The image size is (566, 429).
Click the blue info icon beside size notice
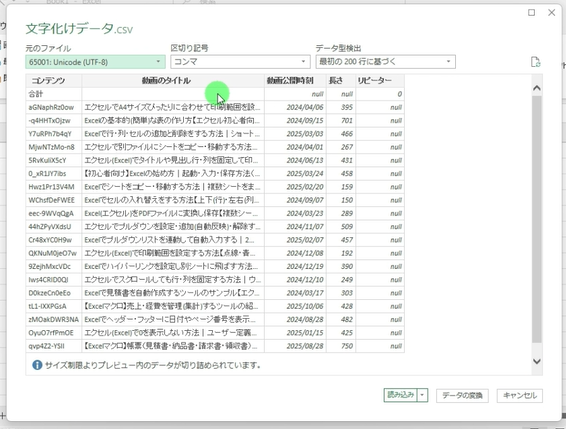(x=37, y=365)
